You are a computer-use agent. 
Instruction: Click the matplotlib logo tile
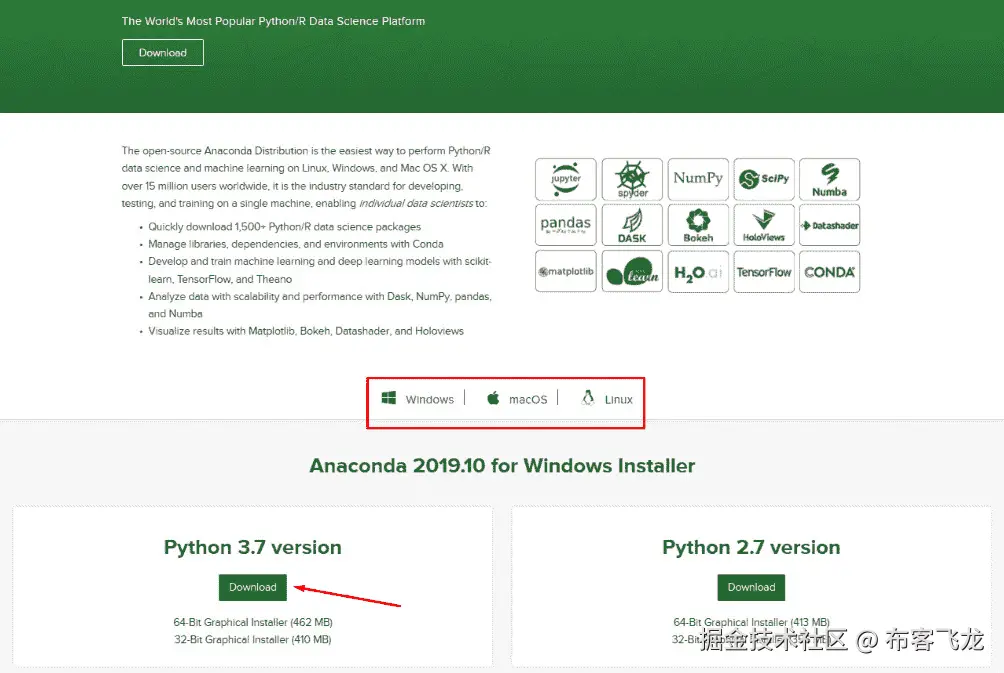tap(565, 272)
